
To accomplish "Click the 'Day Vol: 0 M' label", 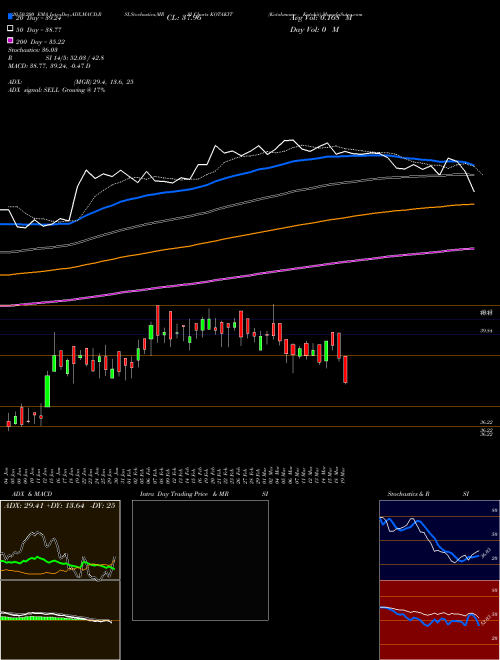I will (314, 30).
